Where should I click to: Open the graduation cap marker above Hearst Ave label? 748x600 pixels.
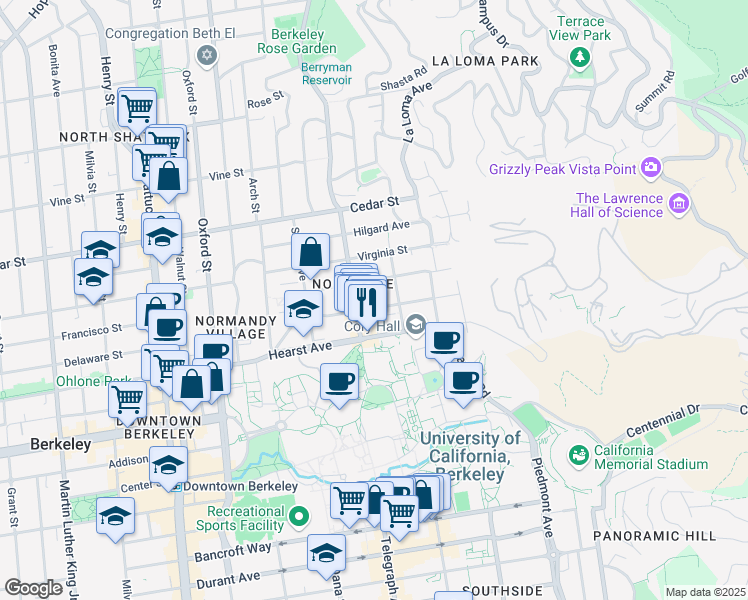(x=303, y=309)
